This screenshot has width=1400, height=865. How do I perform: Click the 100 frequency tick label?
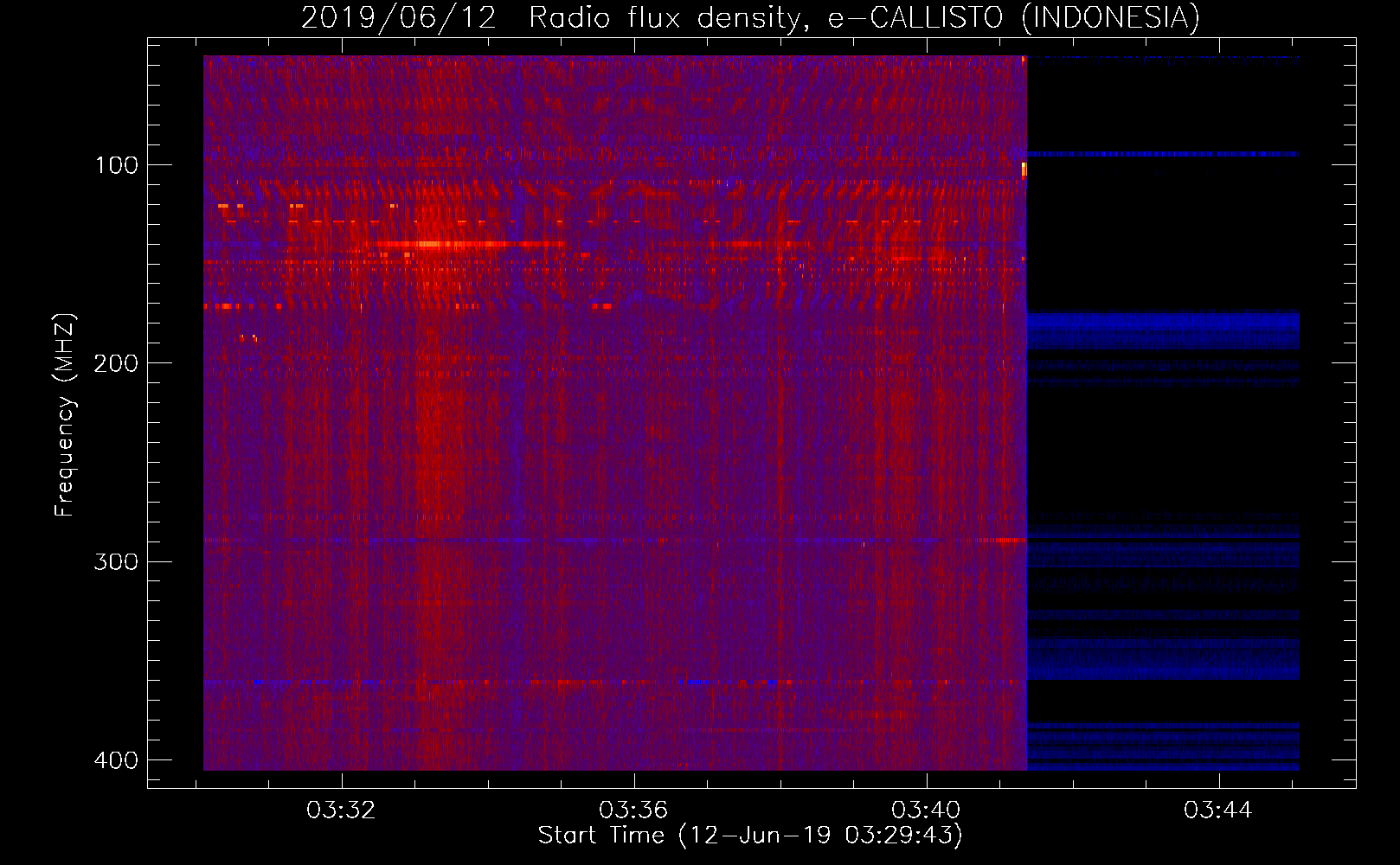click(x=116, y=165)
